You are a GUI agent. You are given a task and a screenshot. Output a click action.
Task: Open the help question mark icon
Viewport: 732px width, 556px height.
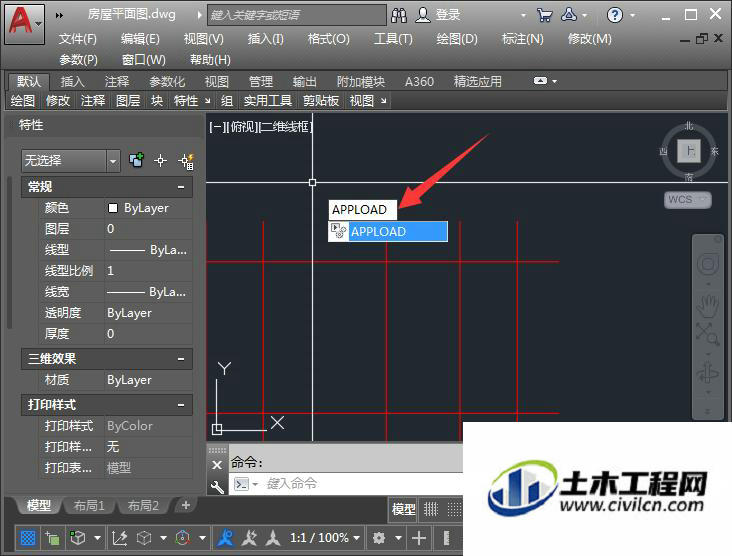point(614,15)
